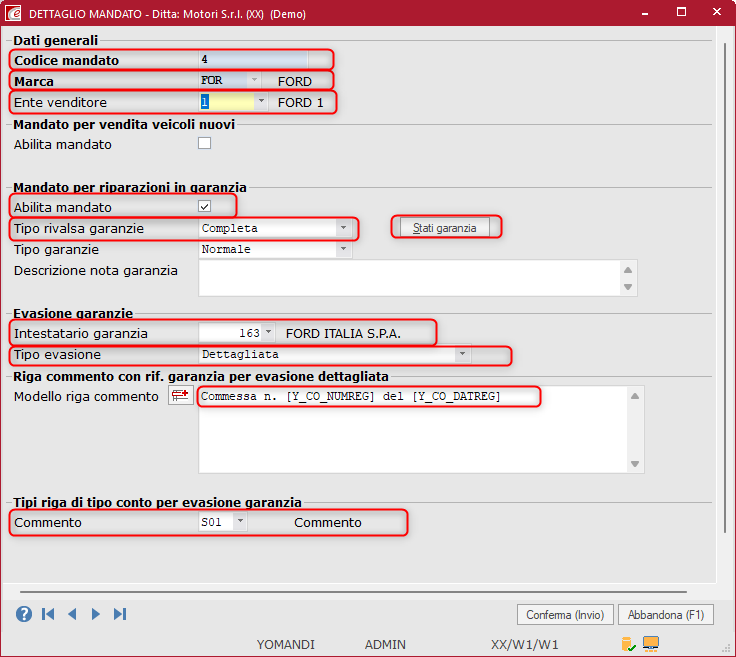The height and width of the screenshot is (657, 736).
Task: Go to the next record
Action: point(96,614)
